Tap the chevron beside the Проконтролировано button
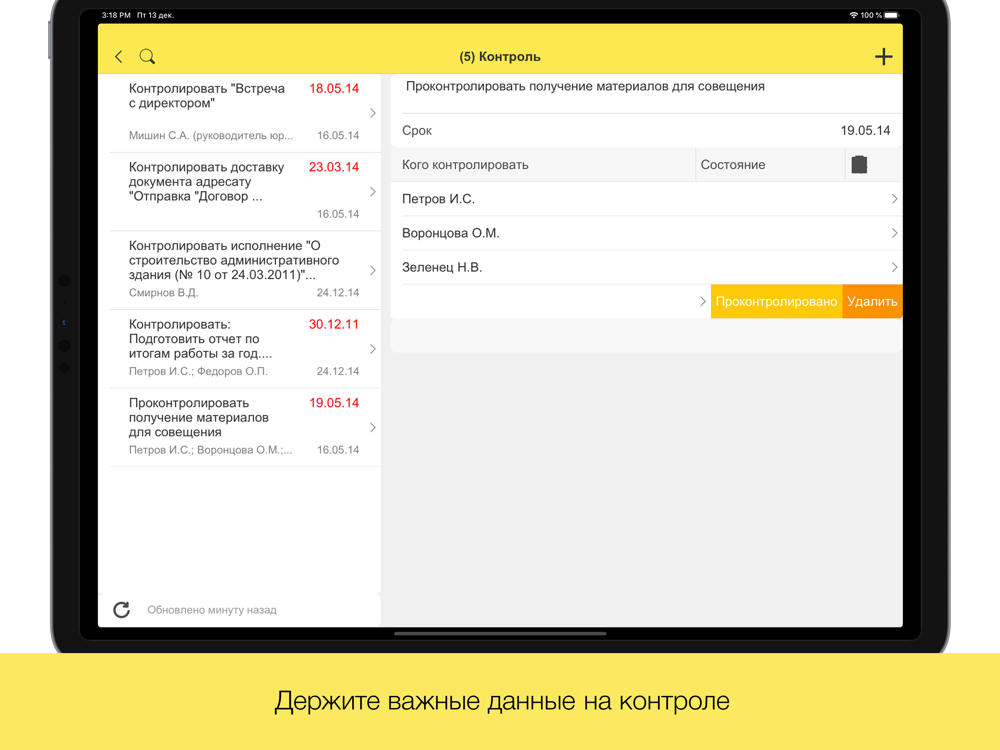Screen dimensions: 1000x750 702,301
